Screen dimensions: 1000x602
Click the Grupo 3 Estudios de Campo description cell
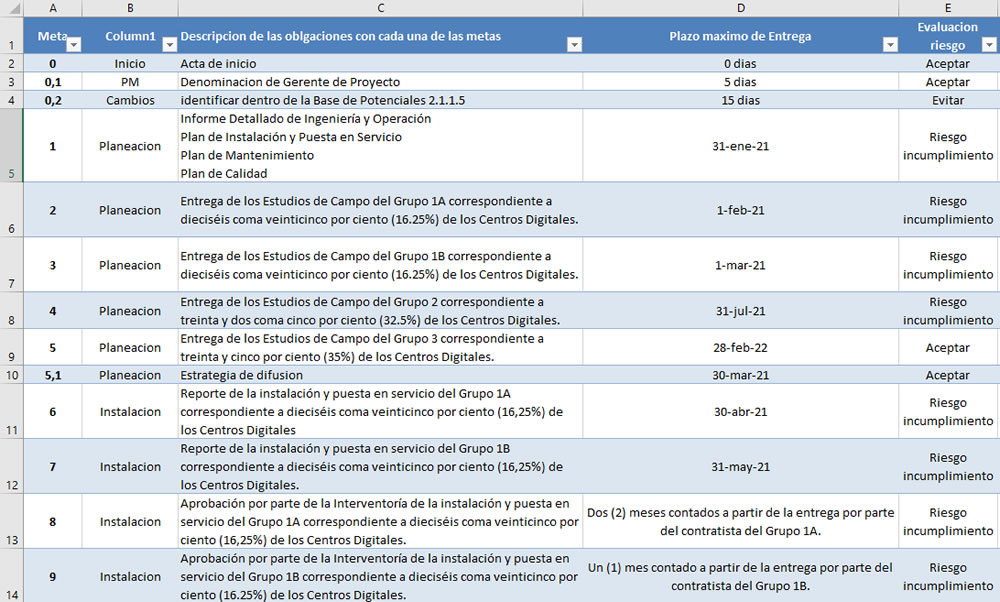[380, 348]
